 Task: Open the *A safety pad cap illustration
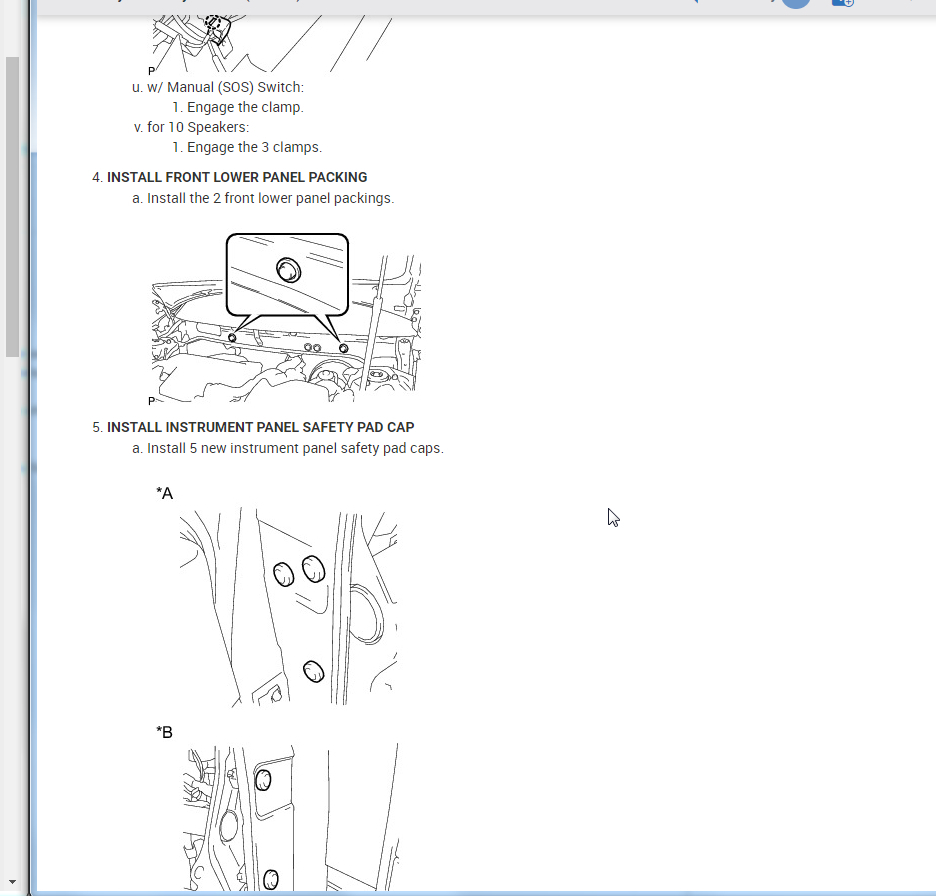pyautogui.click(x=288, y=607)
